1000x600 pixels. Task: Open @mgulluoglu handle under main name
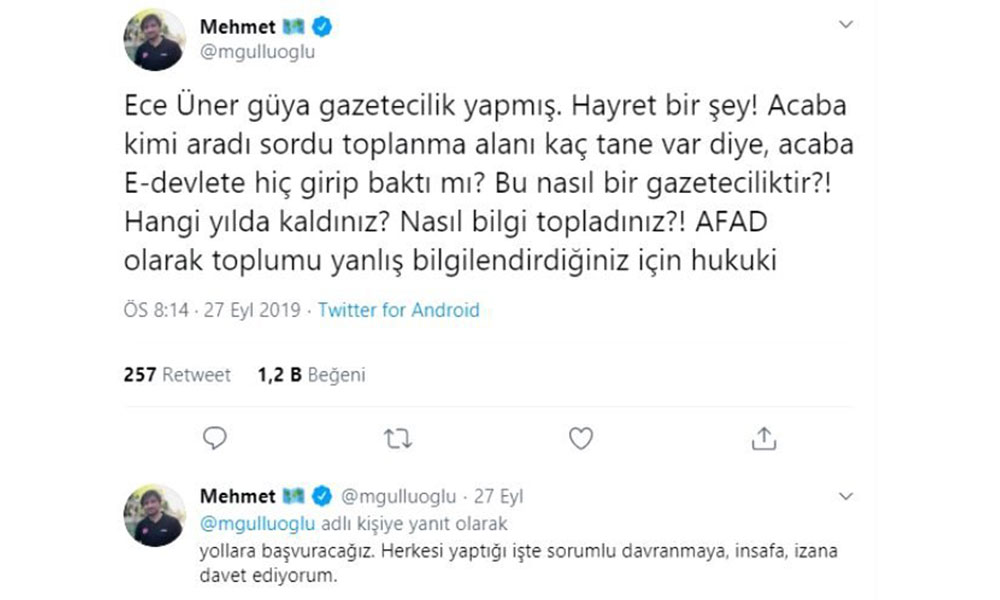(x=258, y=52)
